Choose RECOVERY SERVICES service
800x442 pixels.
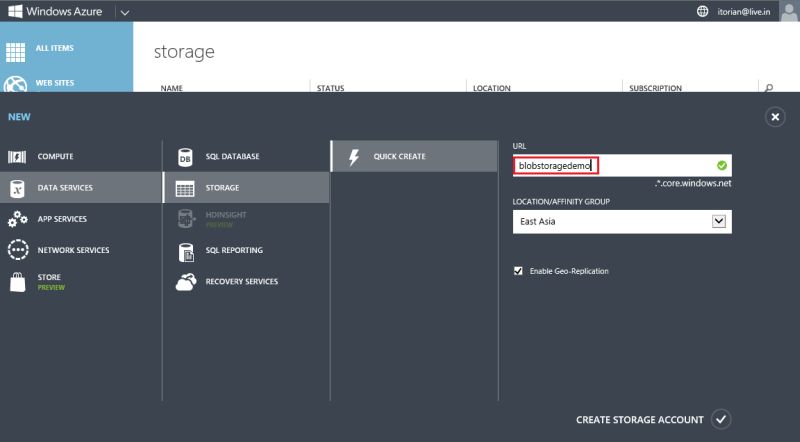241,281
